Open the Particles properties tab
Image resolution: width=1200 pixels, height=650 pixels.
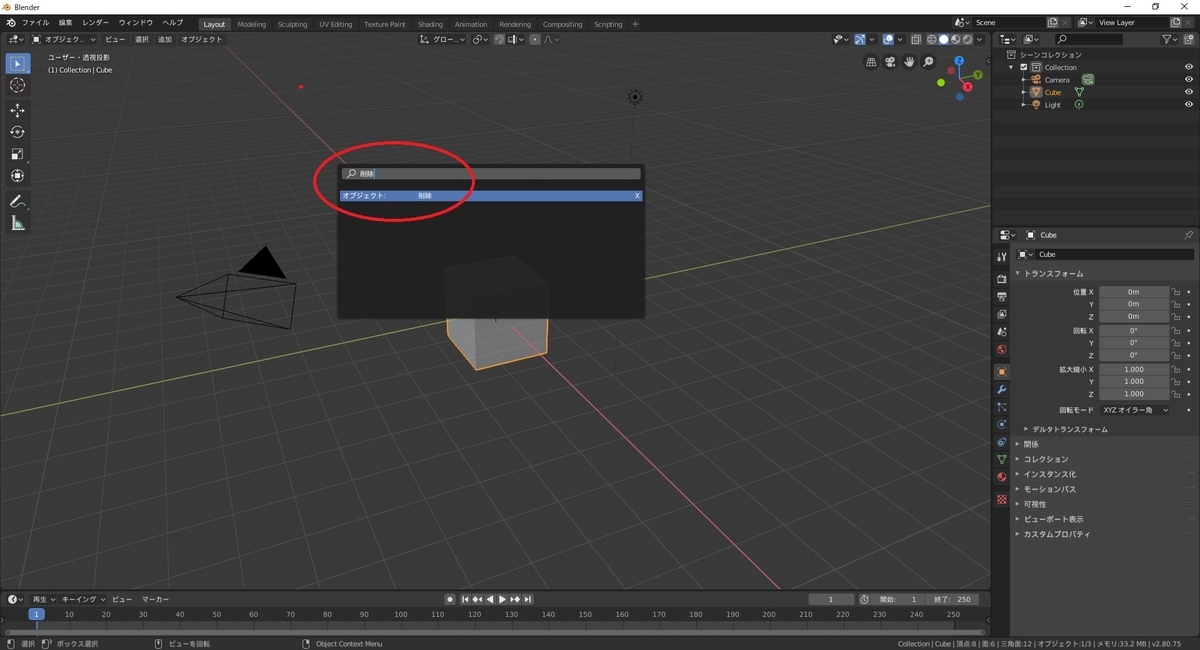click(1002, 407)
